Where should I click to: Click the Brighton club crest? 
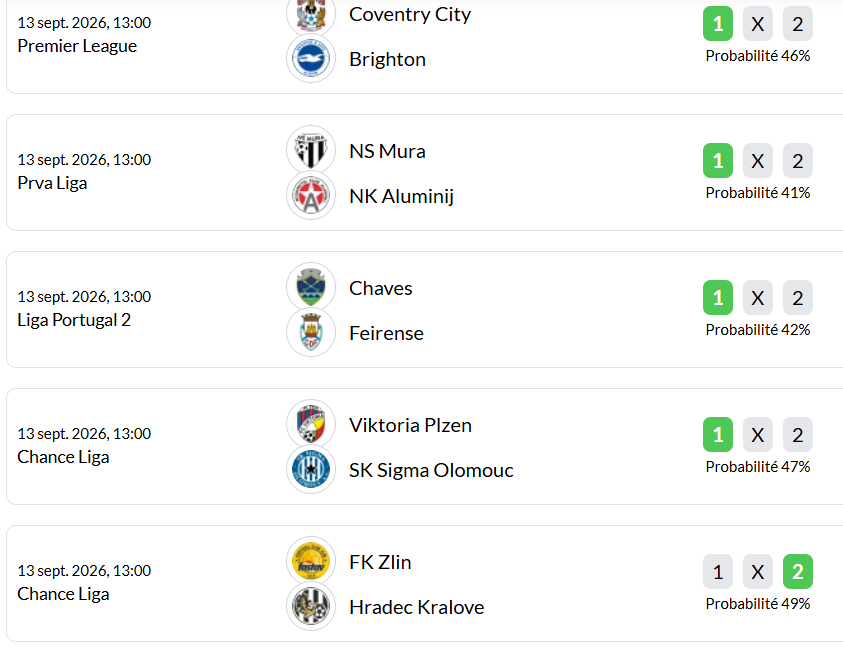pos(311,59)
